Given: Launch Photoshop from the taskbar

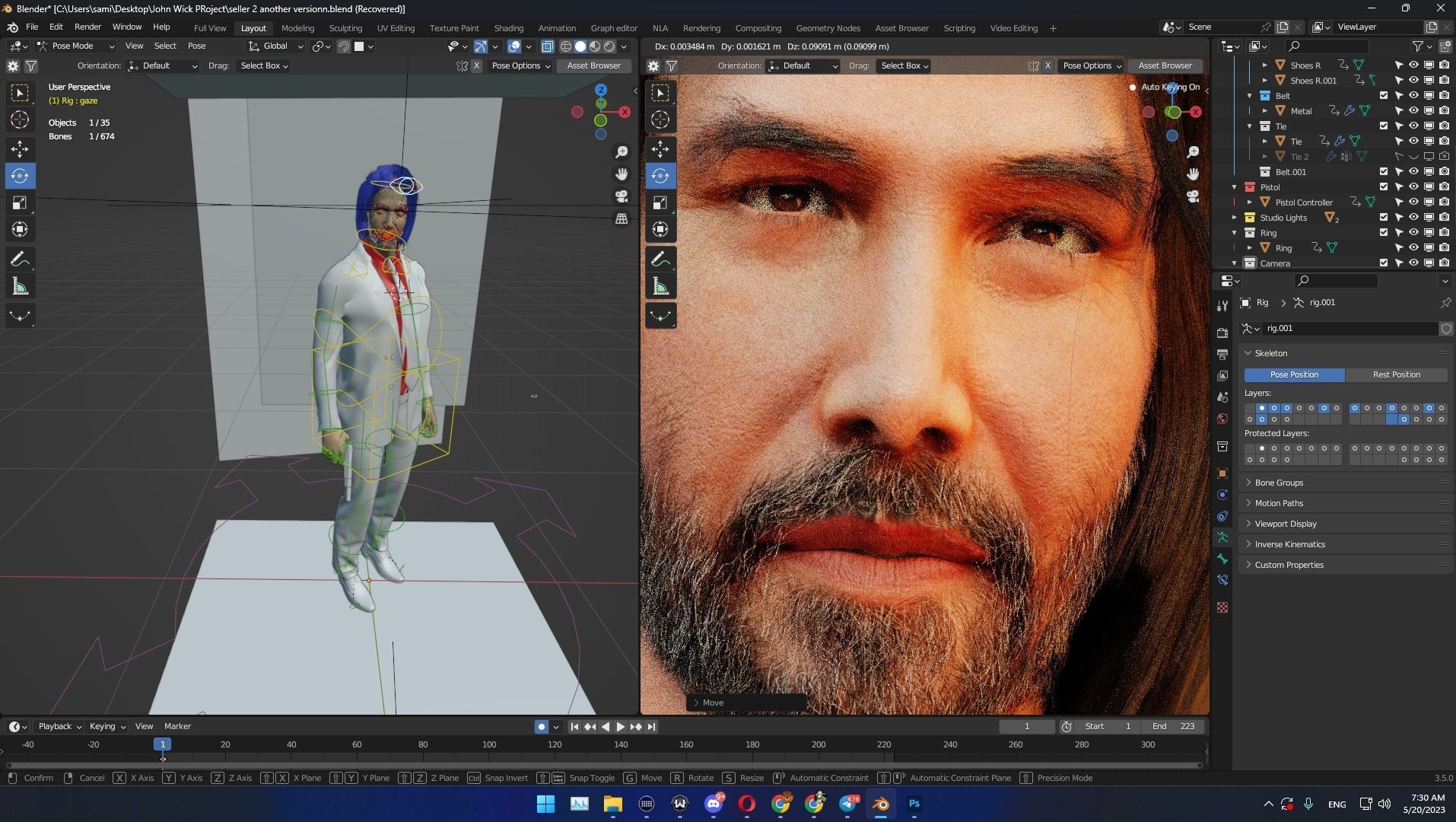Looking at the screenshot, I should click(x=914, y=804).
